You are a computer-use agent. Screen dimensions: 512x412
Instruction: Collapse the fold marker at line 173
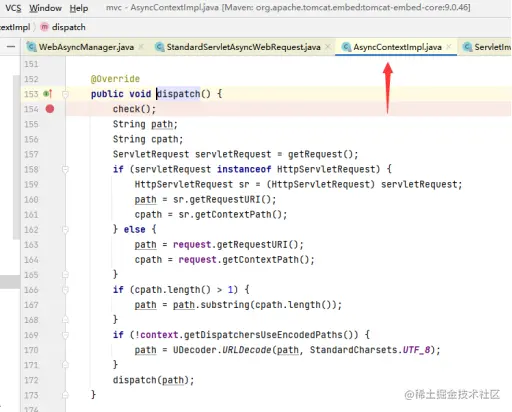point(65,395)
